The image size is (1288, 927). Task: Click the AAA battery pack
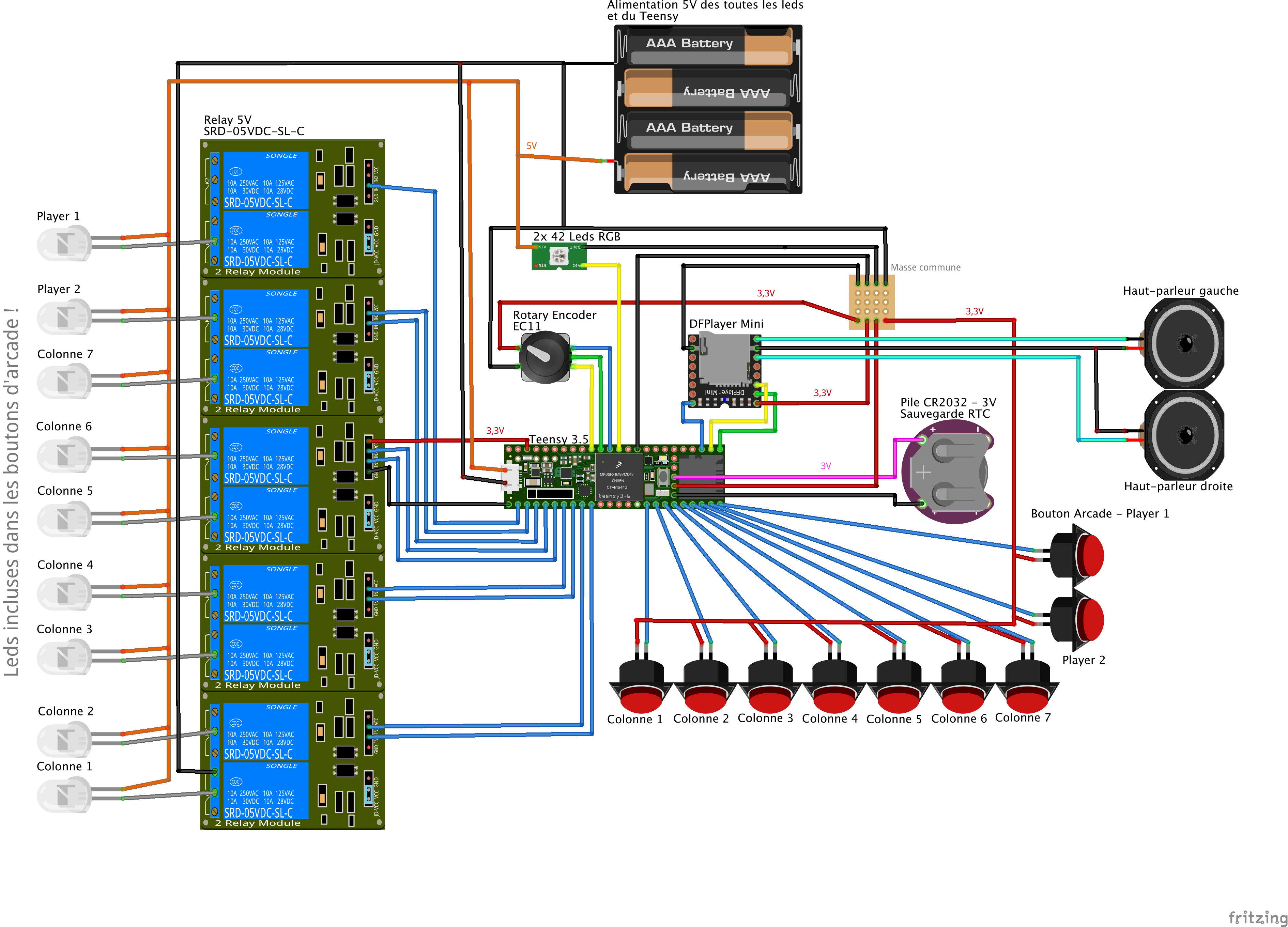(708, 110)
